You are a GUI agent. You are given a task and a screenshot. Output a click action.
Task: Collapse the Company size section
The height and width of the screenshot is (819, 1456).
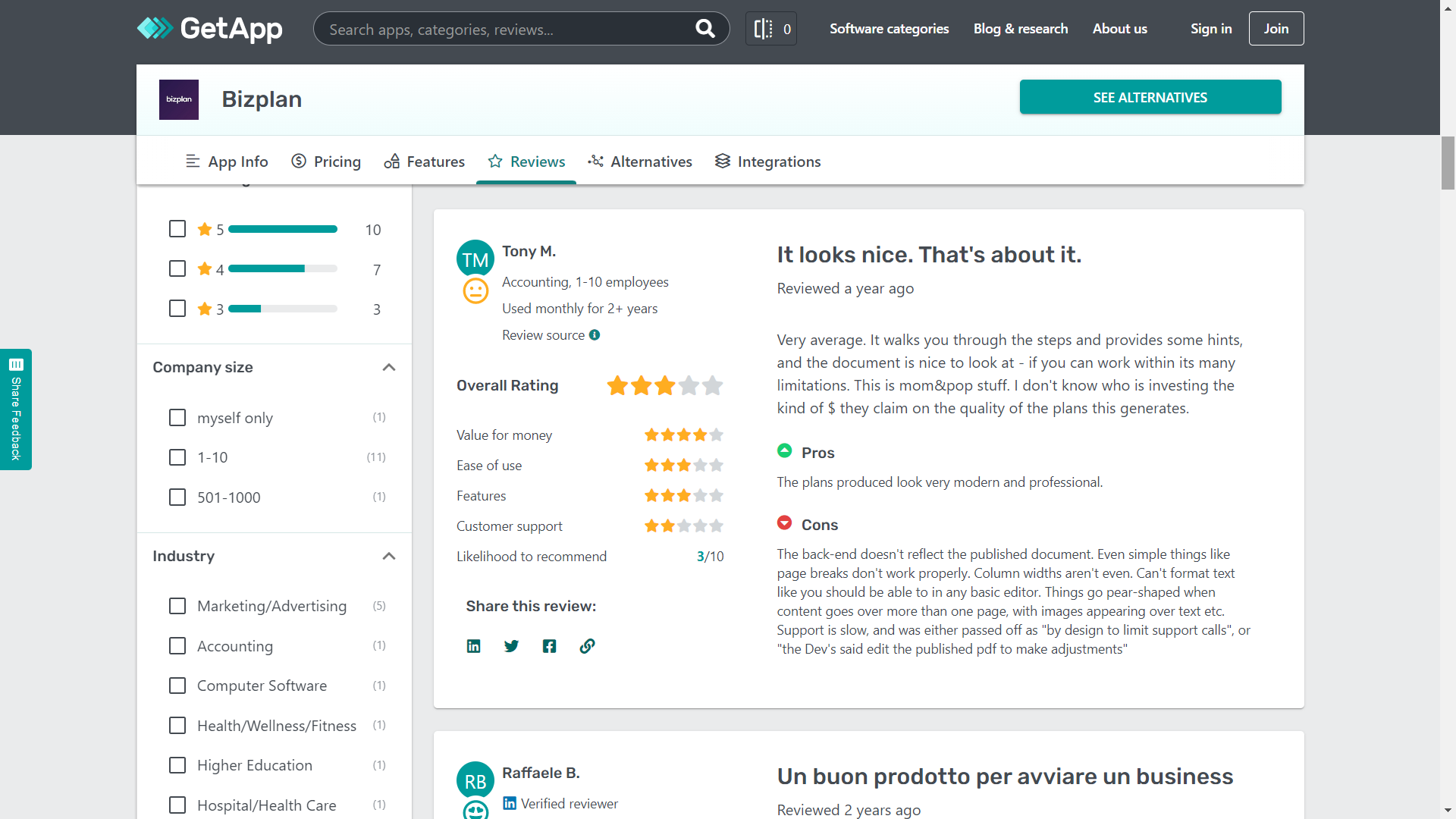click(389, 367)
